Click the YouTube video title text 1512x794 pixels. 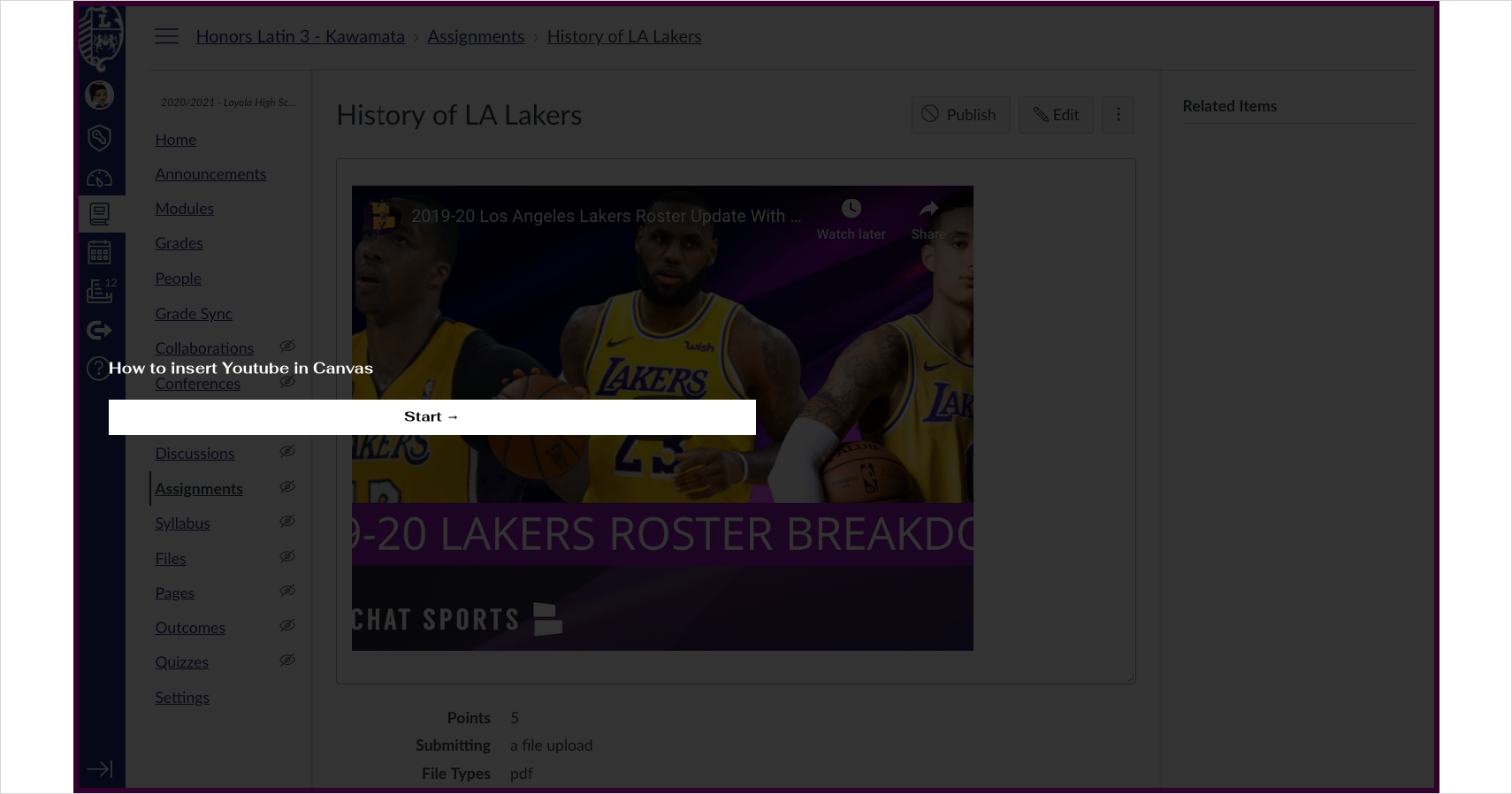click(x=607, y=216)
